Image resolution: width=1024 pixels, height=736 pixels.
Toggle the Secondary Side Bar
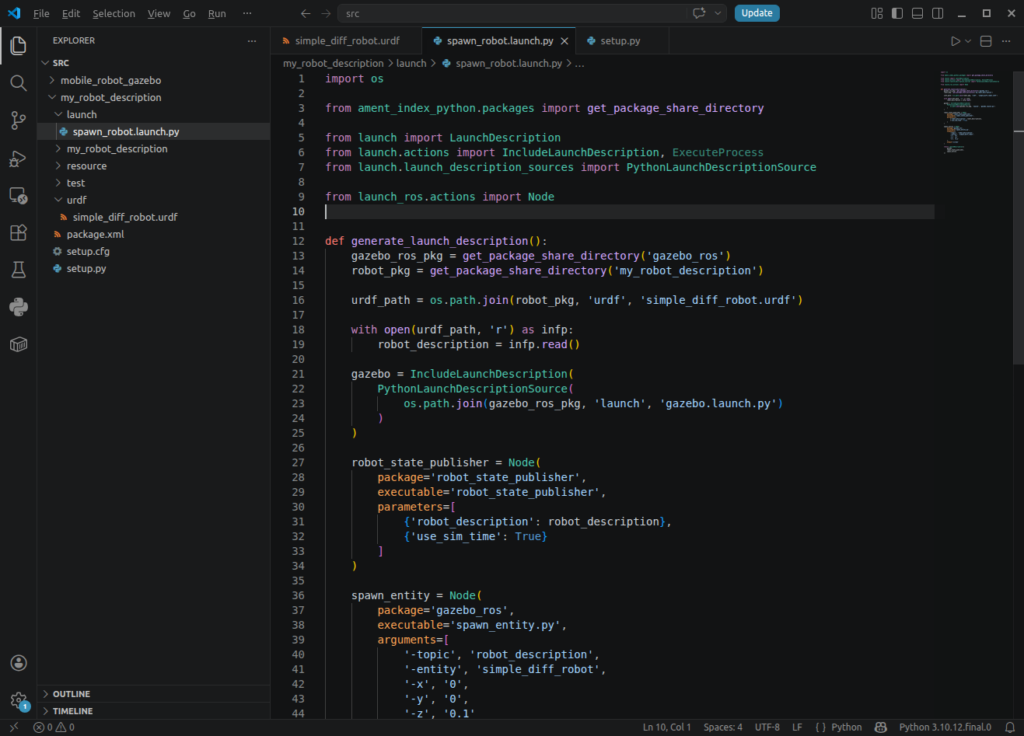point(938,13)
